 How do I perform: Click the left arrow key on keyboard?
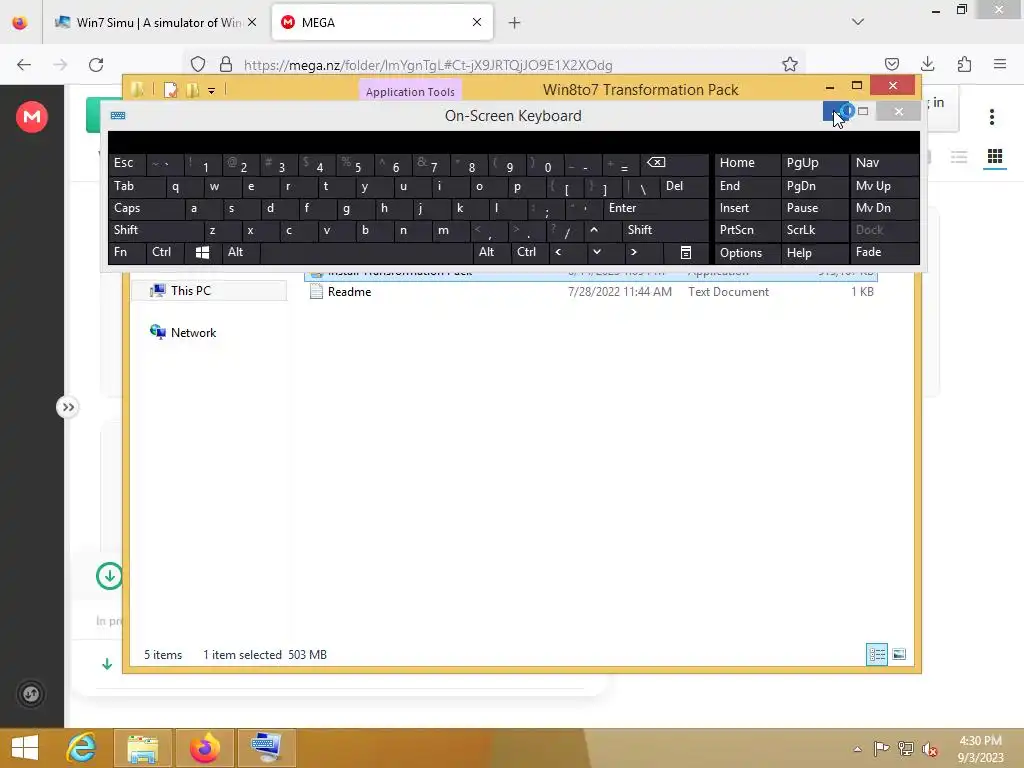(558, 252)
